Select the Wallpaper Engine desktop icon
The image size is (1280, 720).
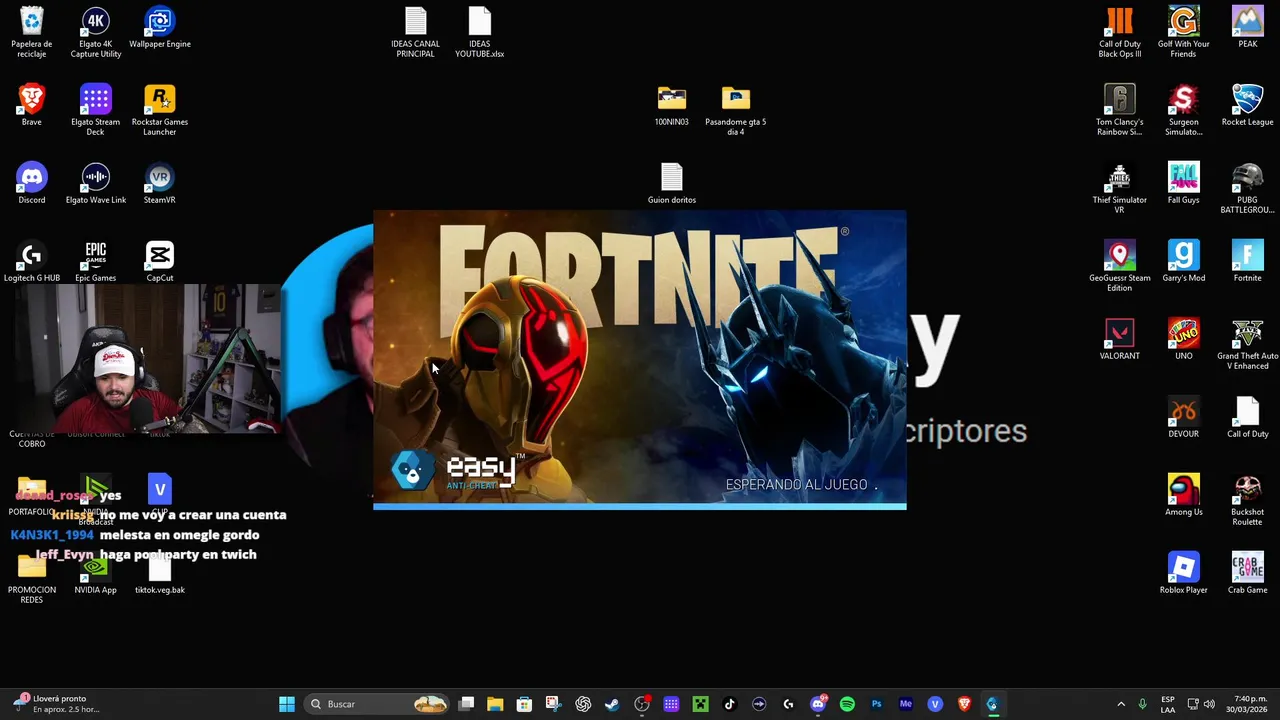160,27
